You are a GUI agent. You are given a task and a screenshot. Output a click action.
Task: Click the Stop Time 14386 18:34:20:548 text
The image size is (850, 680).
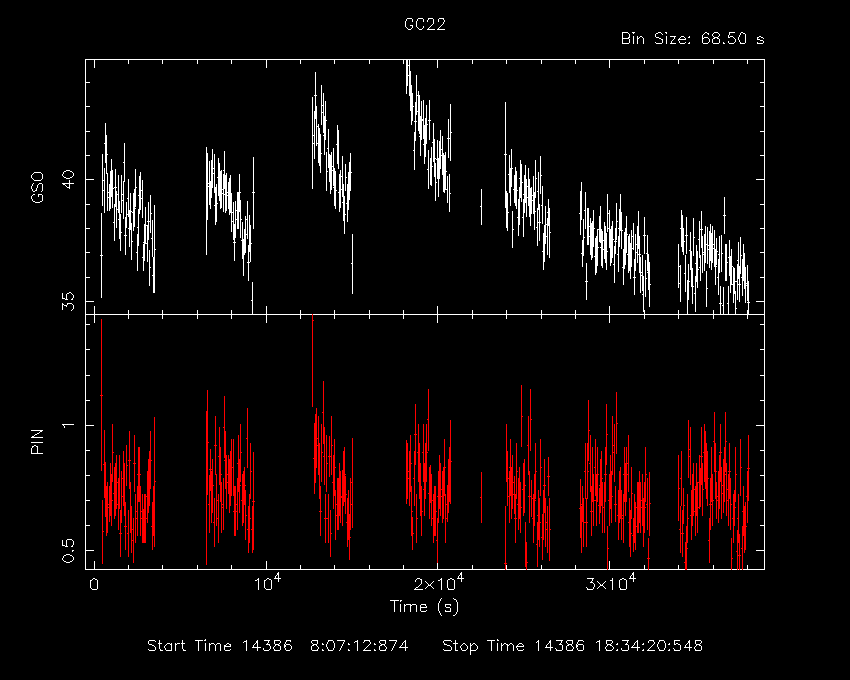click(x=572, y=646)
